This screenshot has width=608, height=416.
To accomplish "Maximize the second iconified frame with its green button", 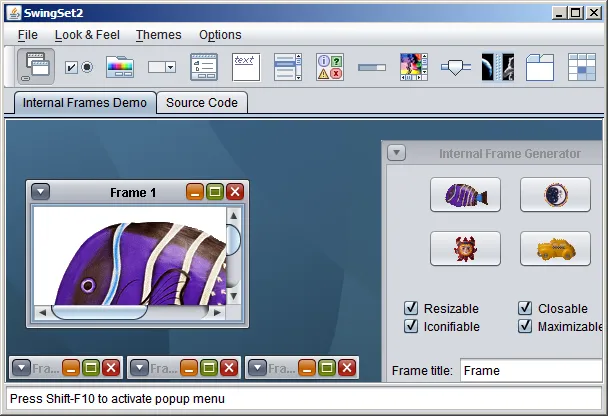I will 209,368.
